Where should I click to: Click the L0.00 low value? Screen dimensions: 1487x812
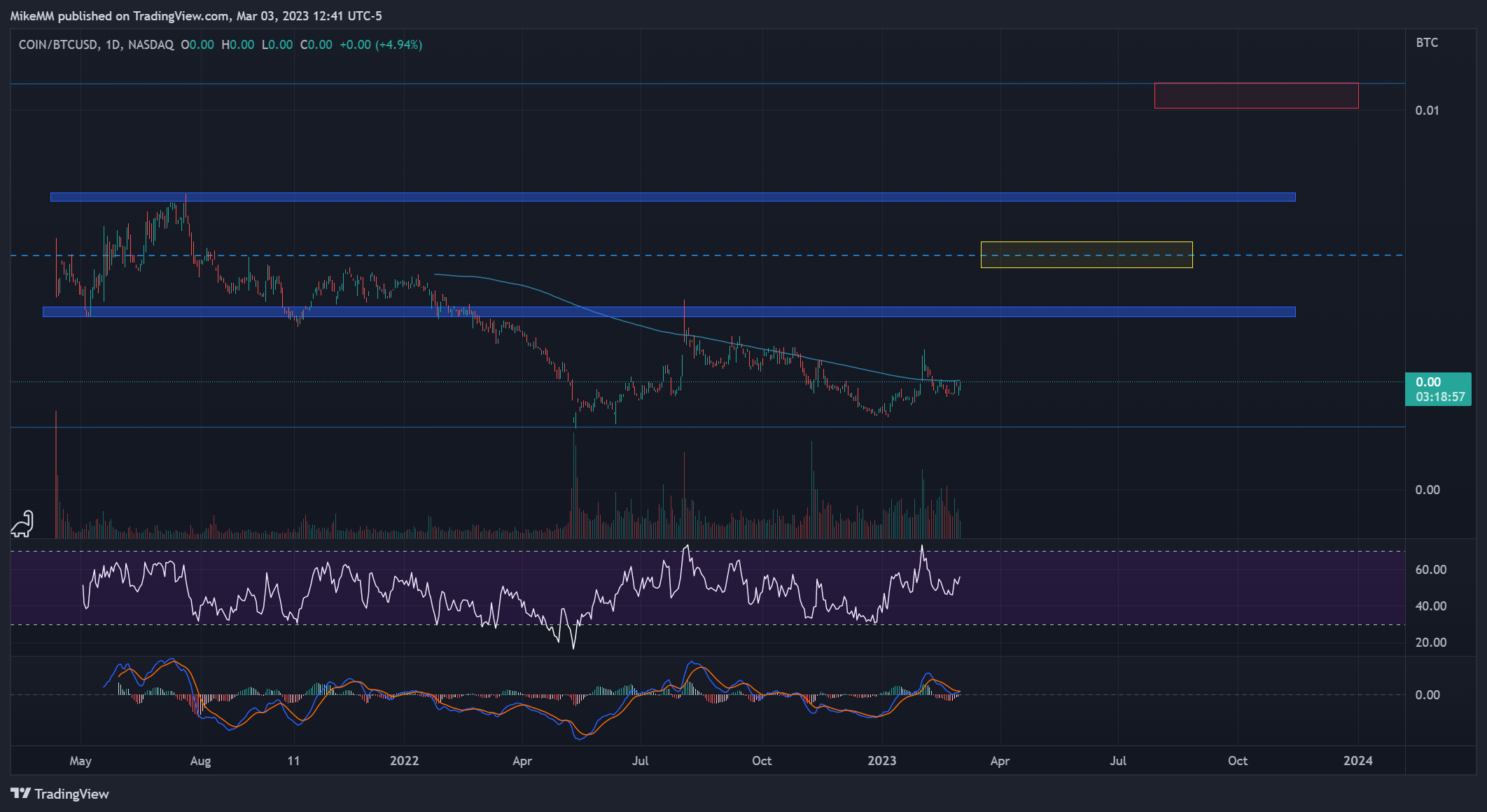coord(277,45)
